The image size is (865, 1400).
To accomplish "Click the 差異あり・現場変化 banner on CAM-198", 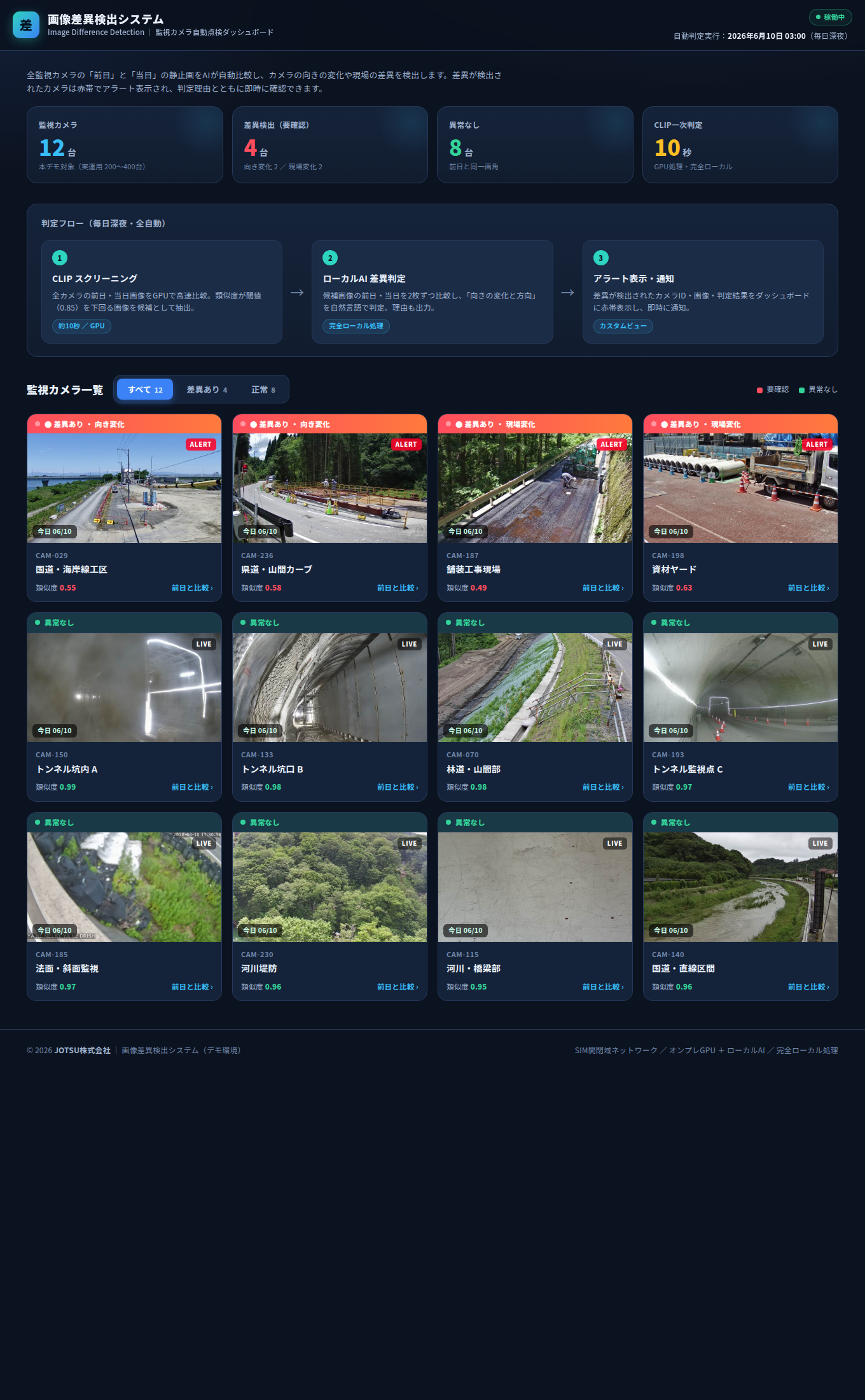I will (740, 424).
